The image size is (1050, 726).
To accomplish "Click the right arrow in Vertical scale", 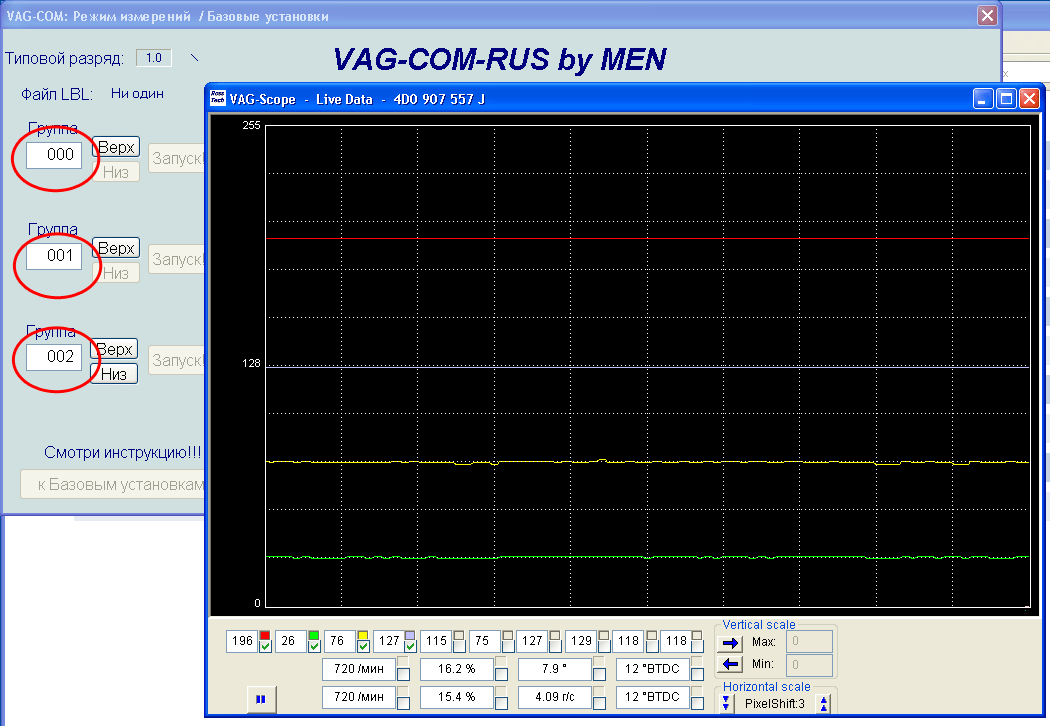I will 729,642.
